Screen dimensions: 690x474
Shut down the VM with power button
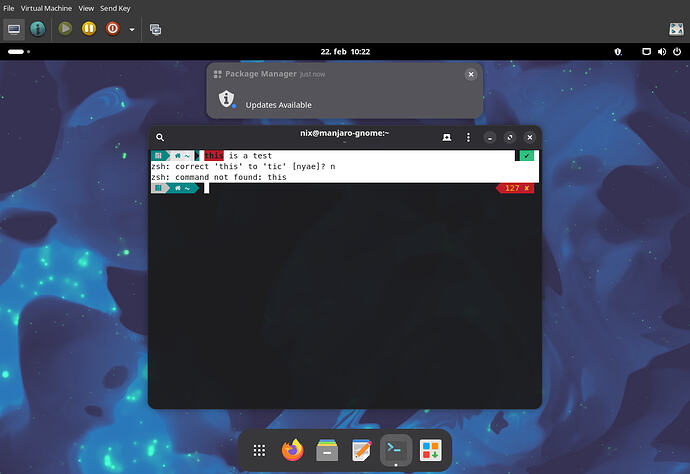click(112, 29)
